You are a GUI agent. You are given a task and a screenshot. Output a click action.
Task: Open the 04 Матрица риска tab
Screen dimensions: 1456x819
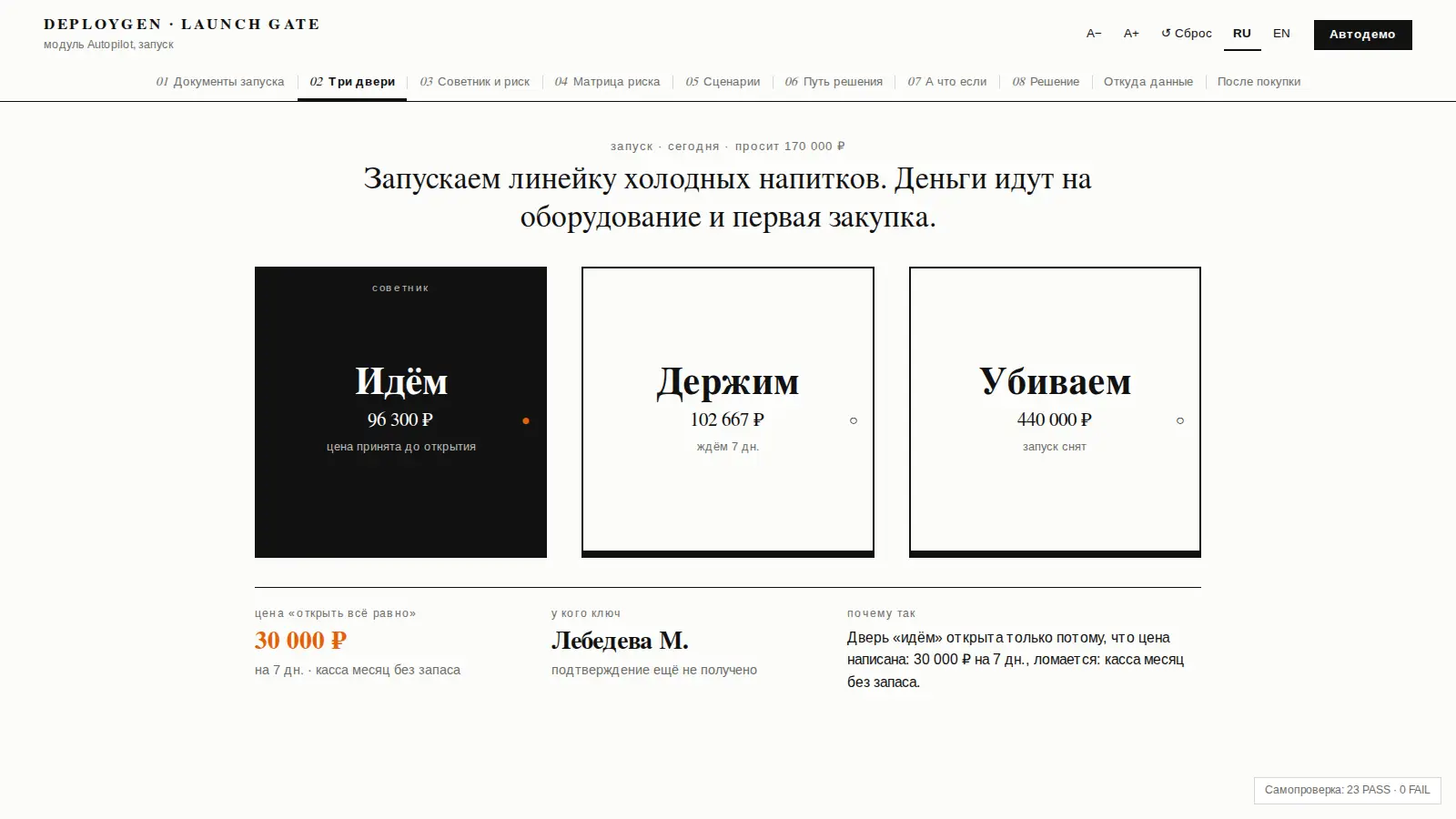608,82
